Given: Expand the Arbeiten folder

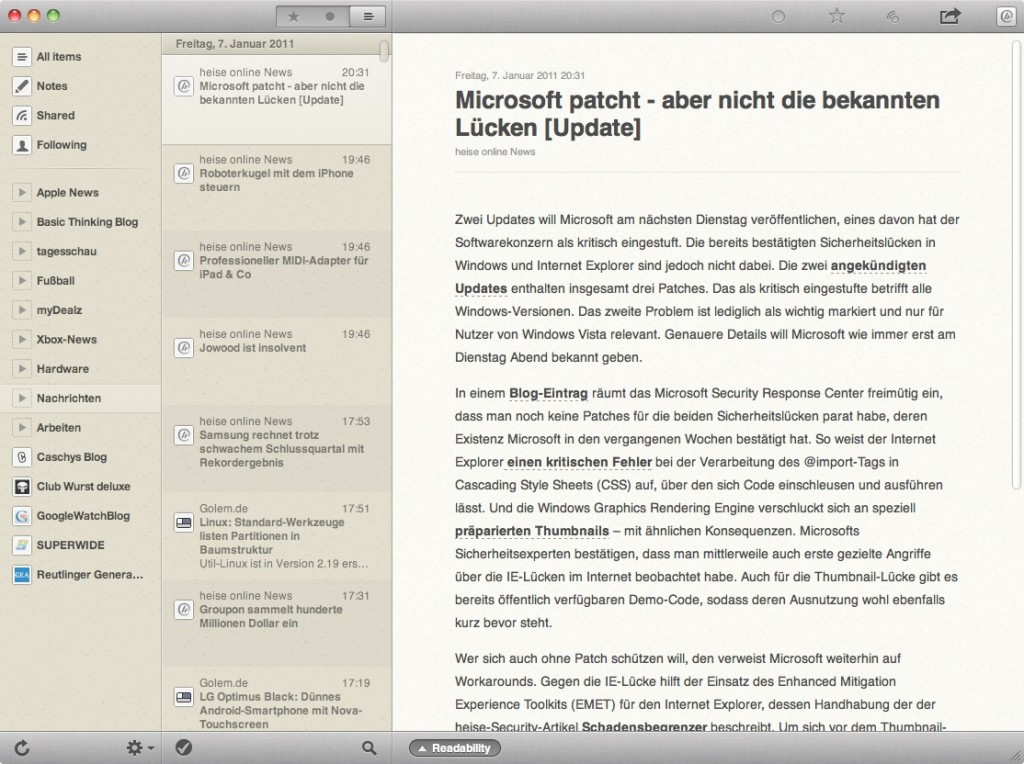Looking at the screenshot, I should click(x=22, y=428).
